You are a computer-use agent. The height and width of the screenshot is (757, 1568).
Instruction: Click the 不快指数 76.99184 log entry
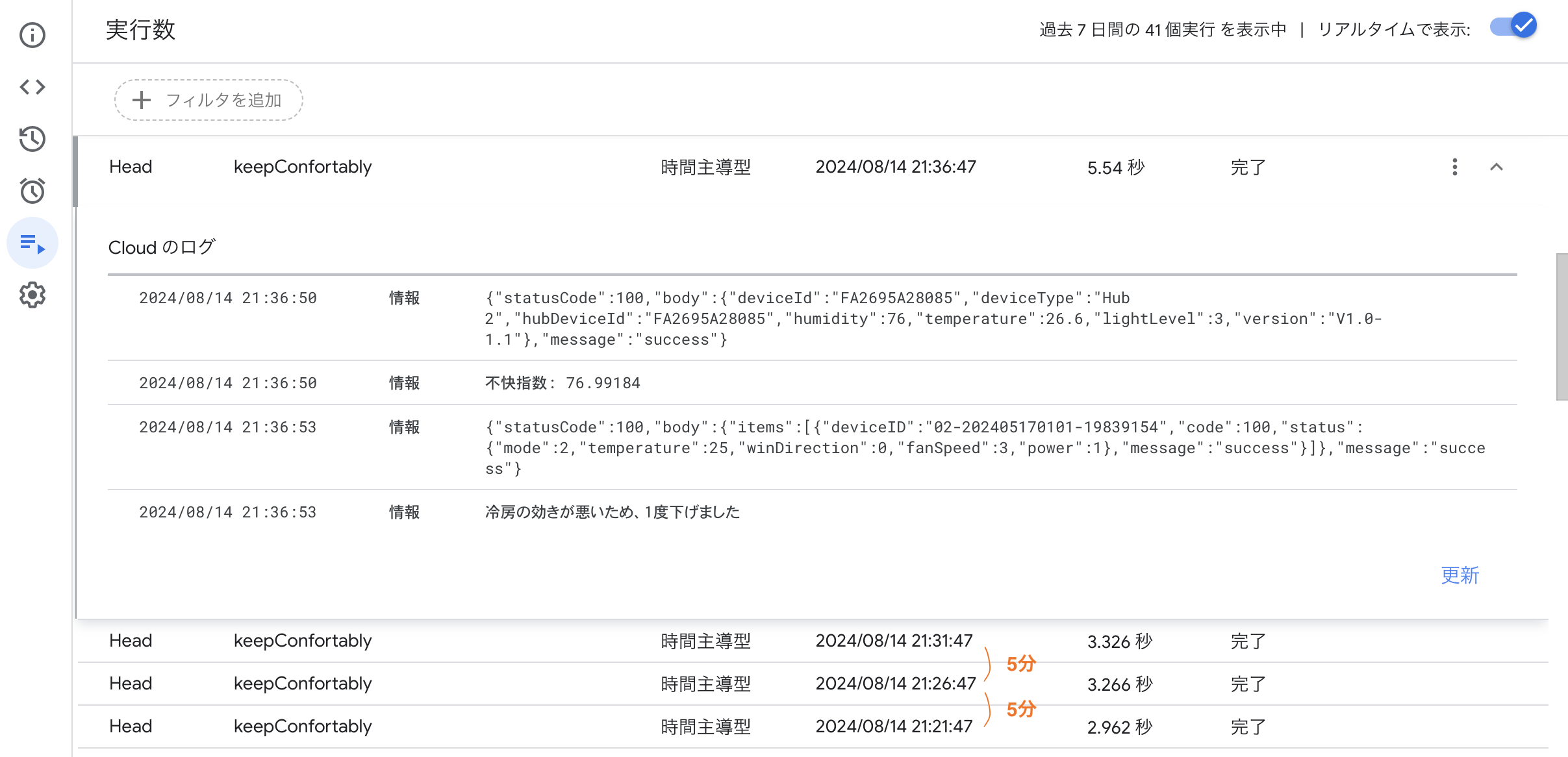coord(562,383)
